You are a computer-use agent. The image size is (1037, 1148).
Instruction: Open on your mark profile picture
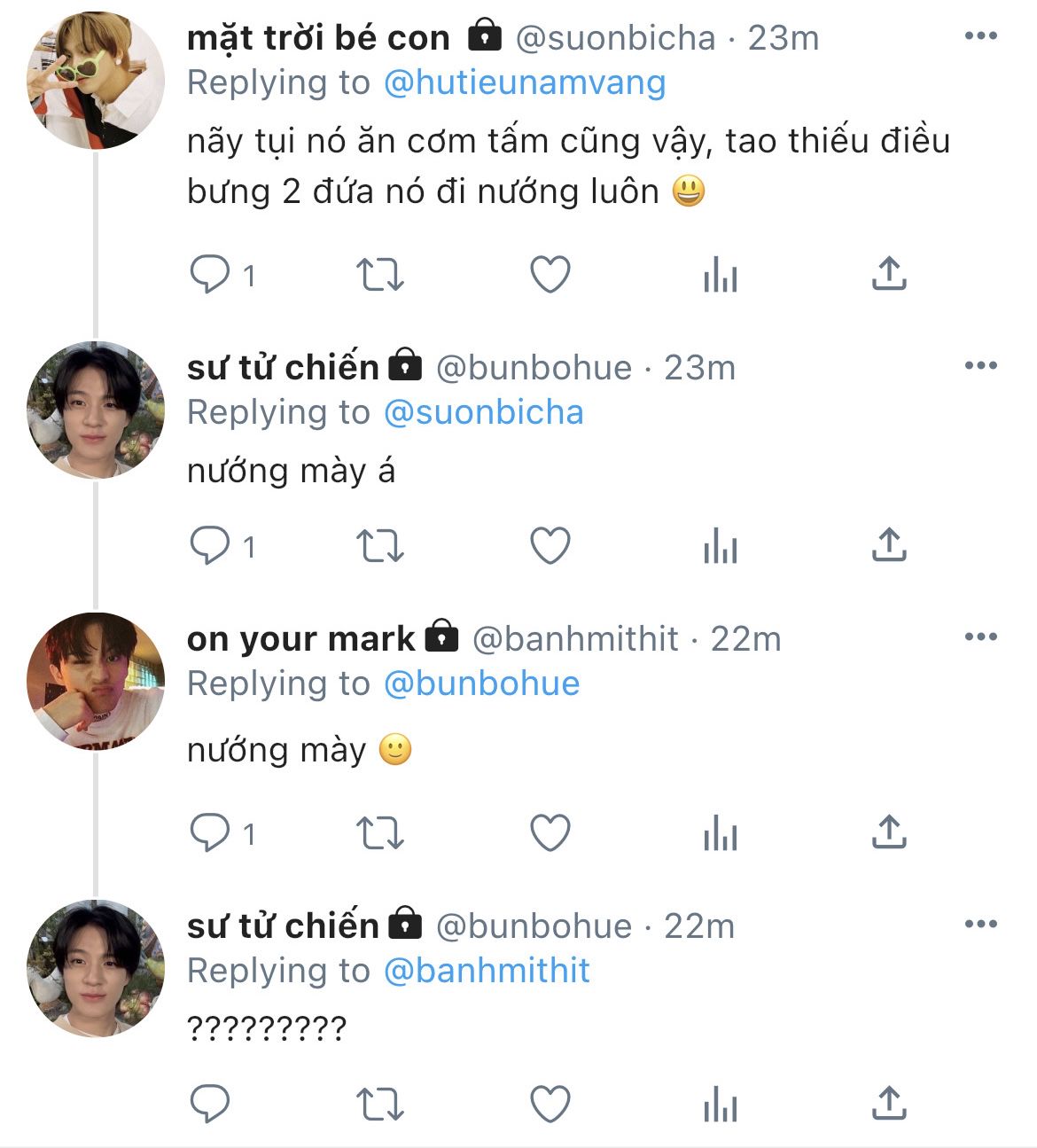[96, 681]
